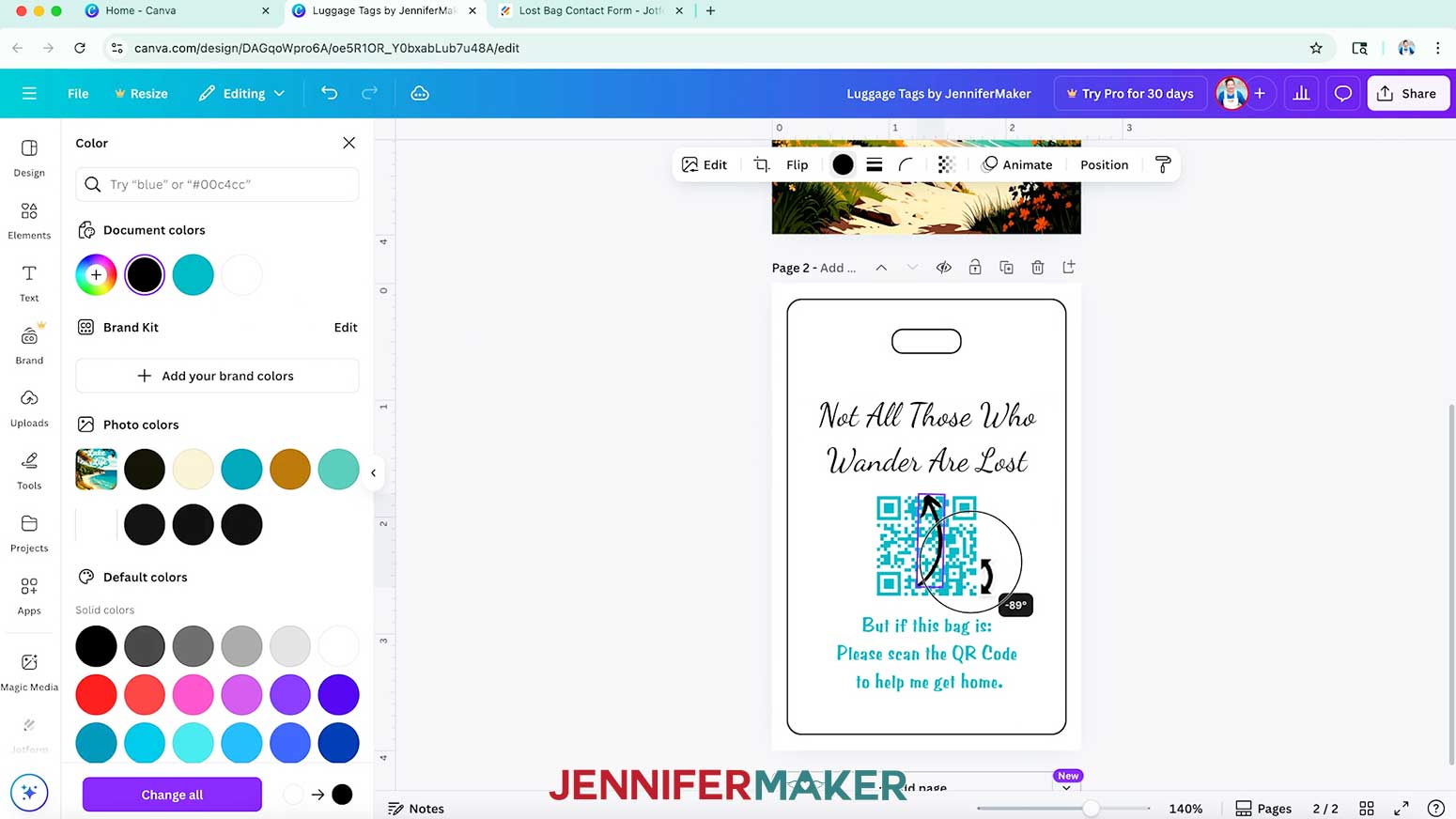
Task: Open the analytics chart icon
Action: coord(1301,93)
